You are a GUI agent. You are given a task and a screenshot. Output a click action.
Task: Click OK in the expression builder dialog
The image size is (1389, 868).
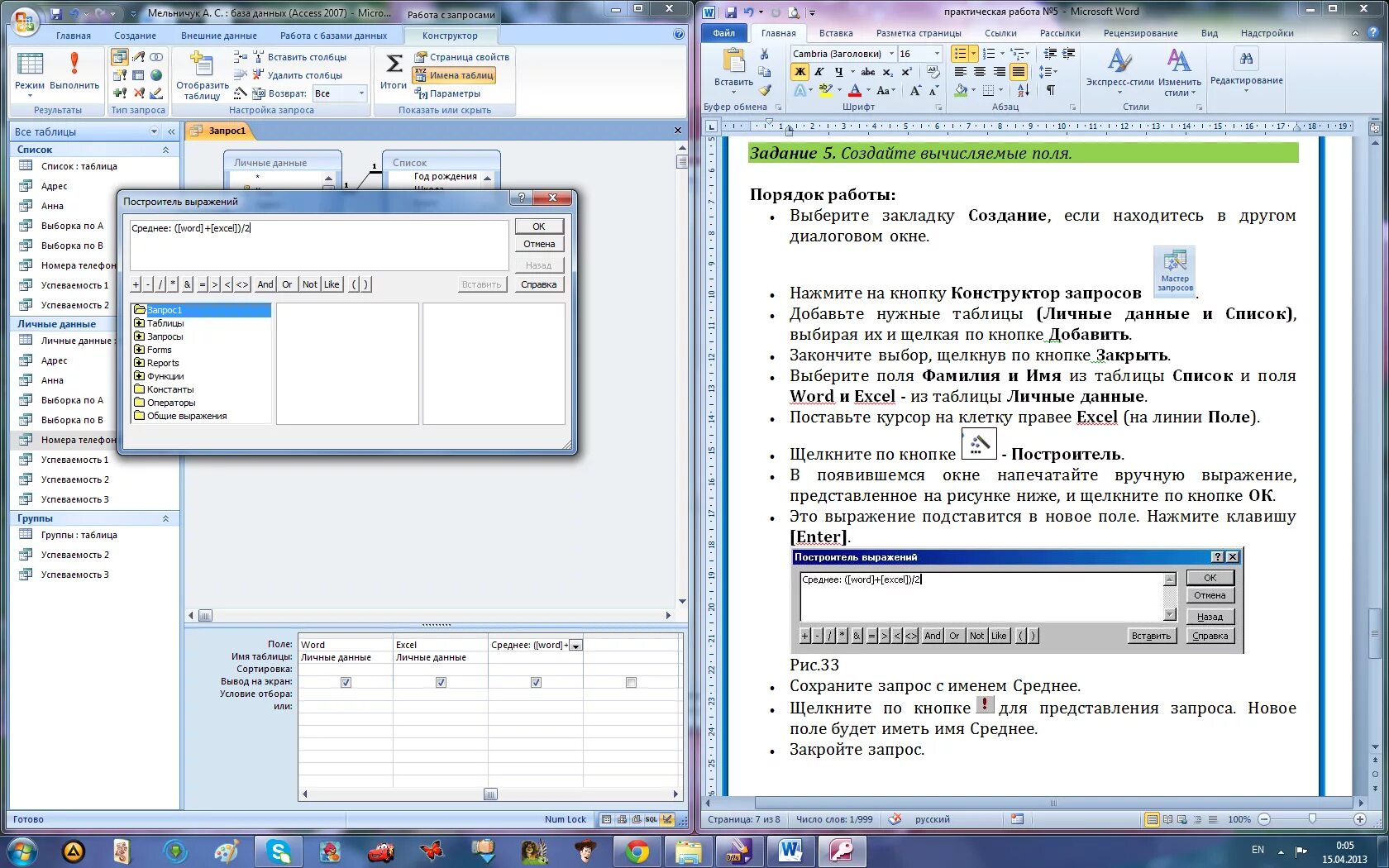click(539, 227)
